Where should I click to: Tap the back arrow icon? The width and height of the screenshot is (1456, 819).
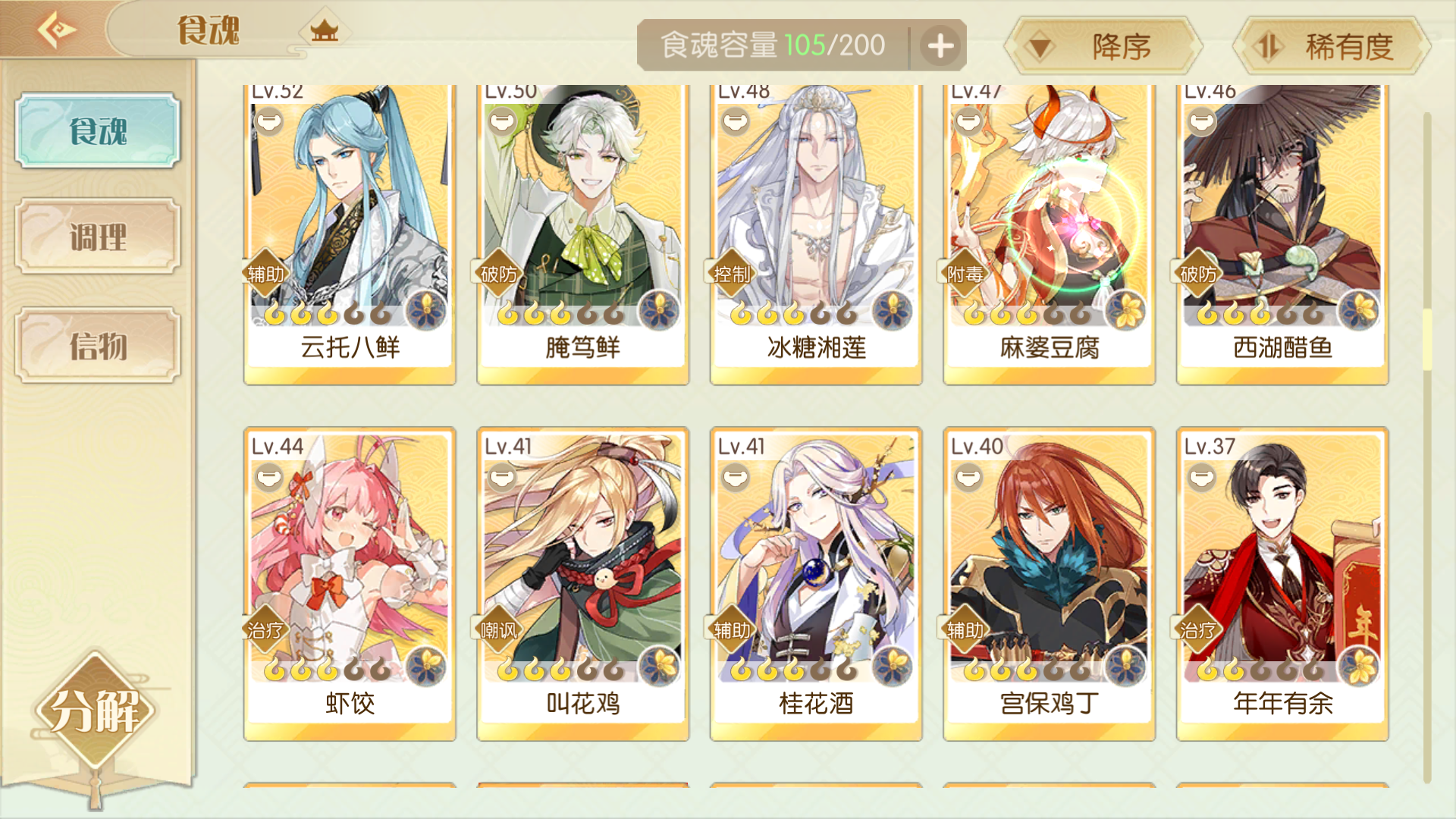(x=57, y=30)
